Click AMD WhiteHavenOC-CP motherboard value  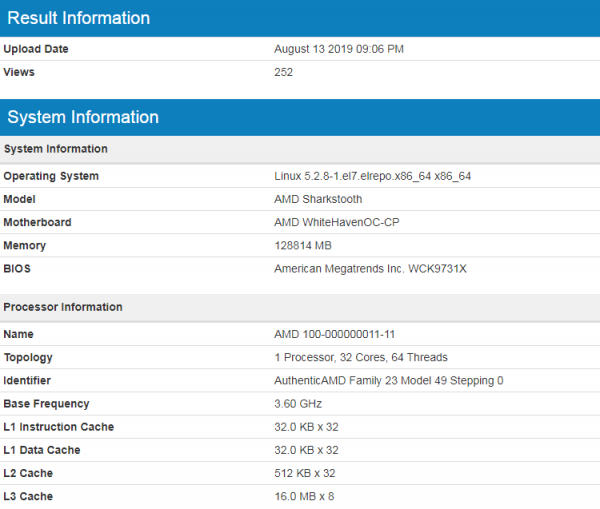click(337, 222)
